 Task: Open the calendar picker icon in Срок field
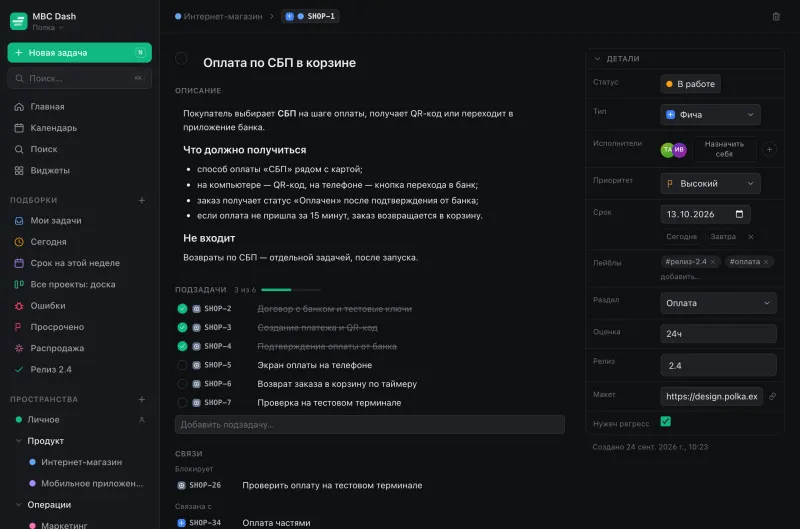(x=739, y=214)
